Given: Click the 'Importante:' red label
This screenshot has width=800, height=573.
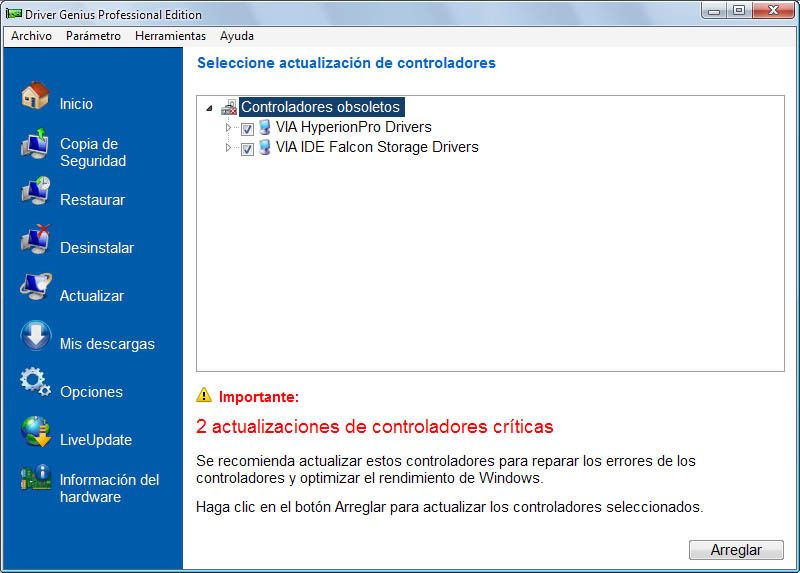Looking at the screenshot, I should [x=259, y=397].
